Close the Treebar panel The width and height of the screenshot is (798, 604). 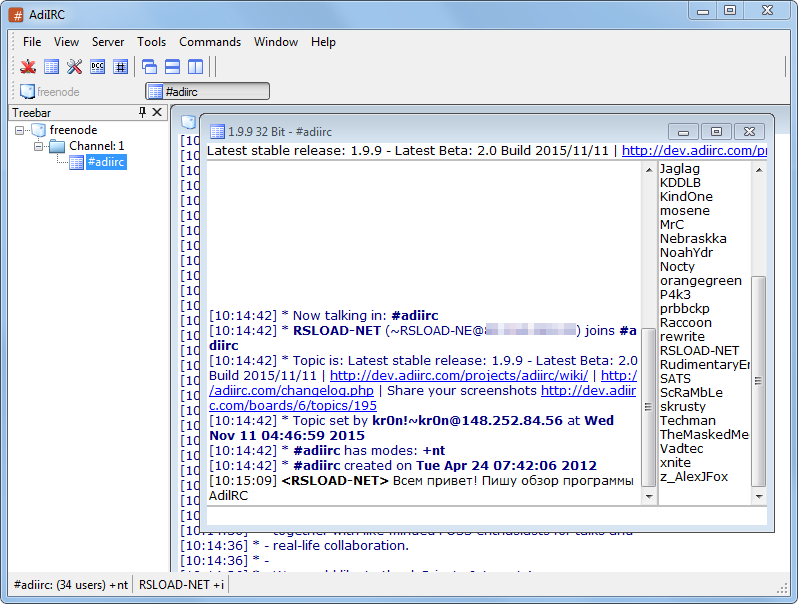157,113
